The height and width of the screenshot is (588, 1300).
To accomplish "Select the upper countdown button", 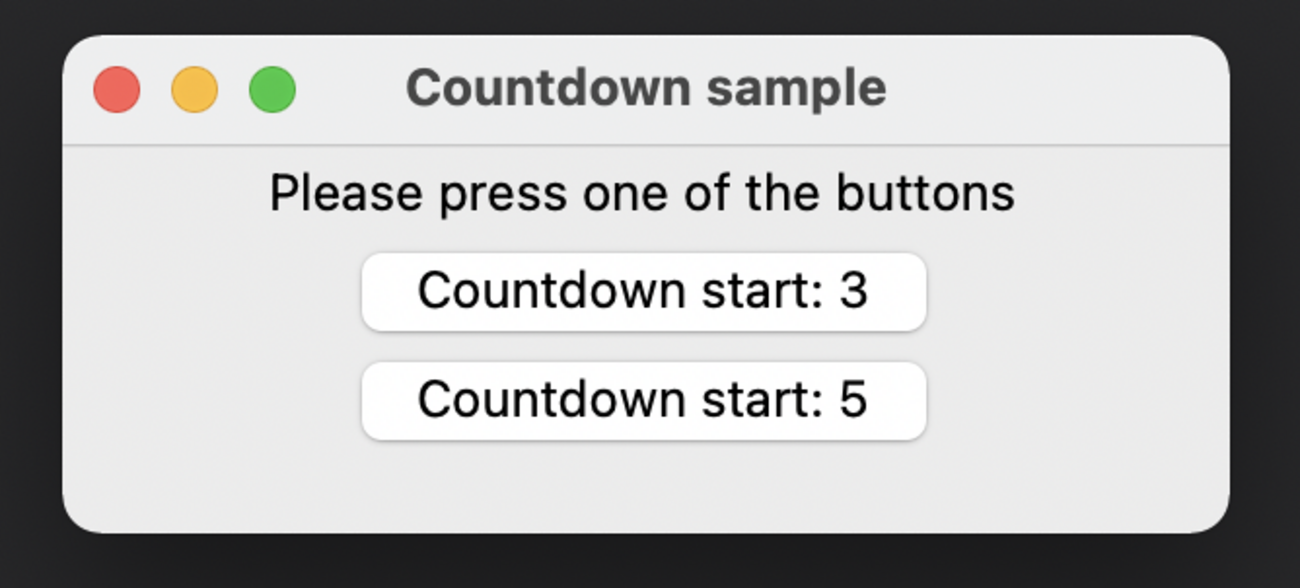I will [x=643, y=291].
